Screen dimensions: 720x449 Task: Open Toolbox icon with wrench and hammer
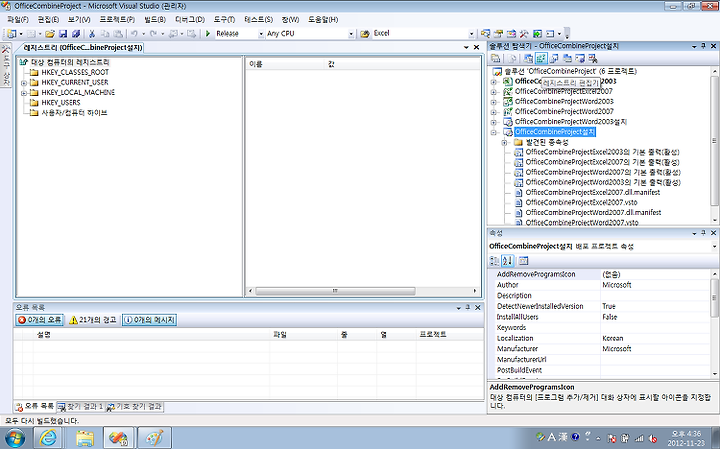(x=524, y=34)
